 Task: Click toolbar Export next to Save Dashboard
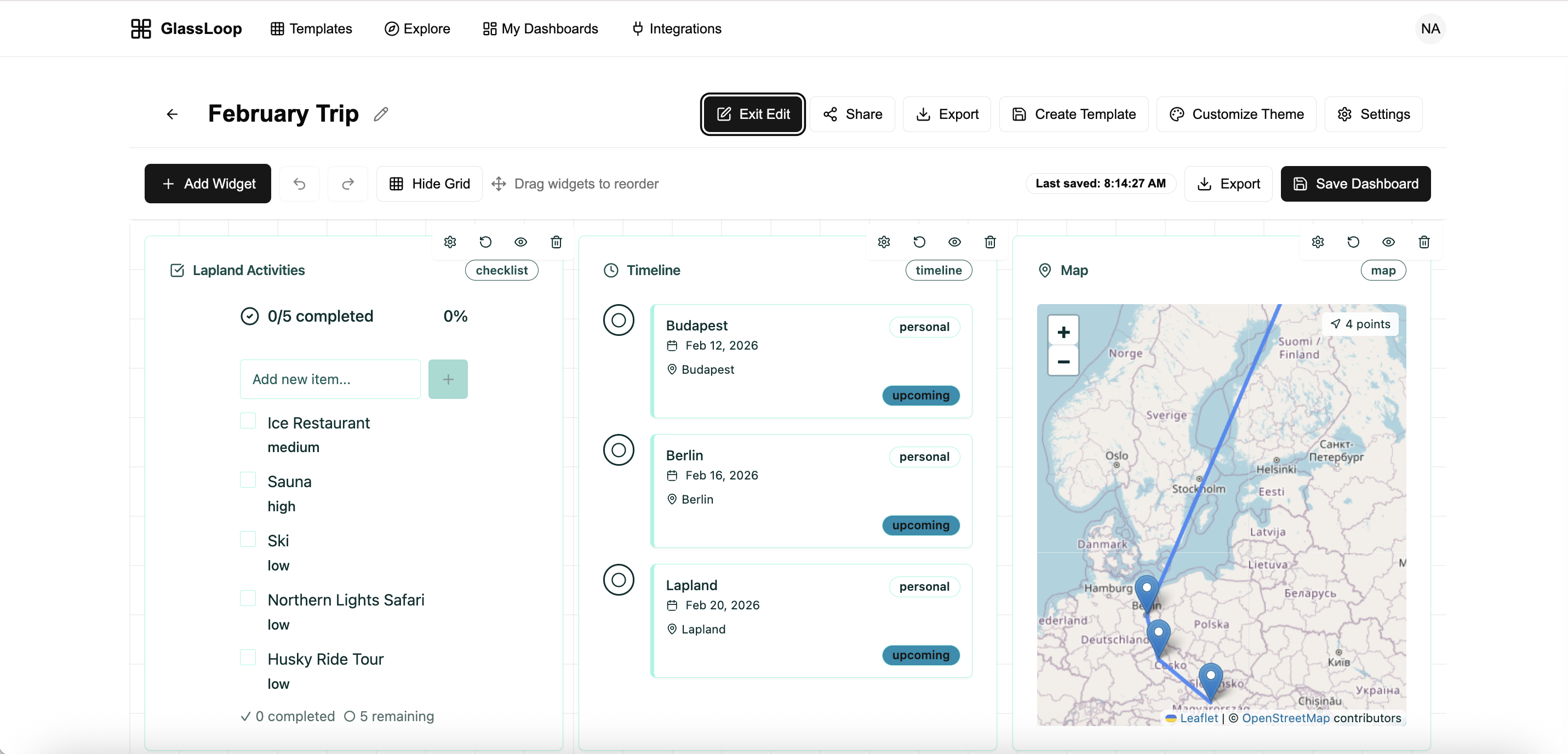click(x=1228, y=184)
